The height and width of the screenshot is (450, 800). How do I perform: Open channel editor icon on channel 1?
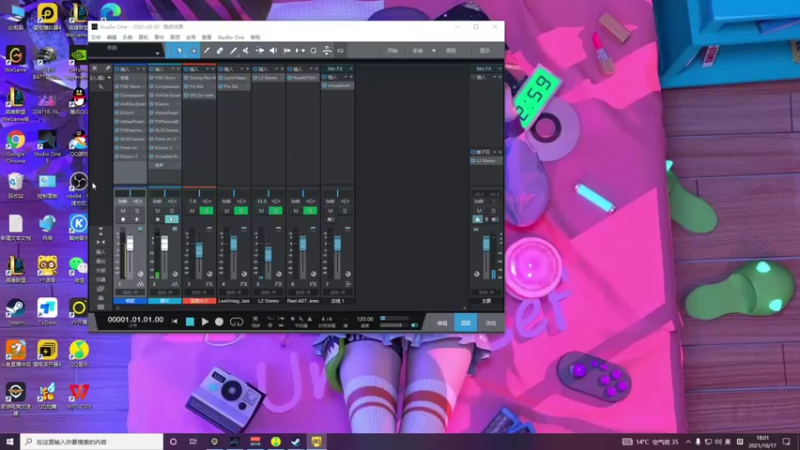[x=140, y=284]
